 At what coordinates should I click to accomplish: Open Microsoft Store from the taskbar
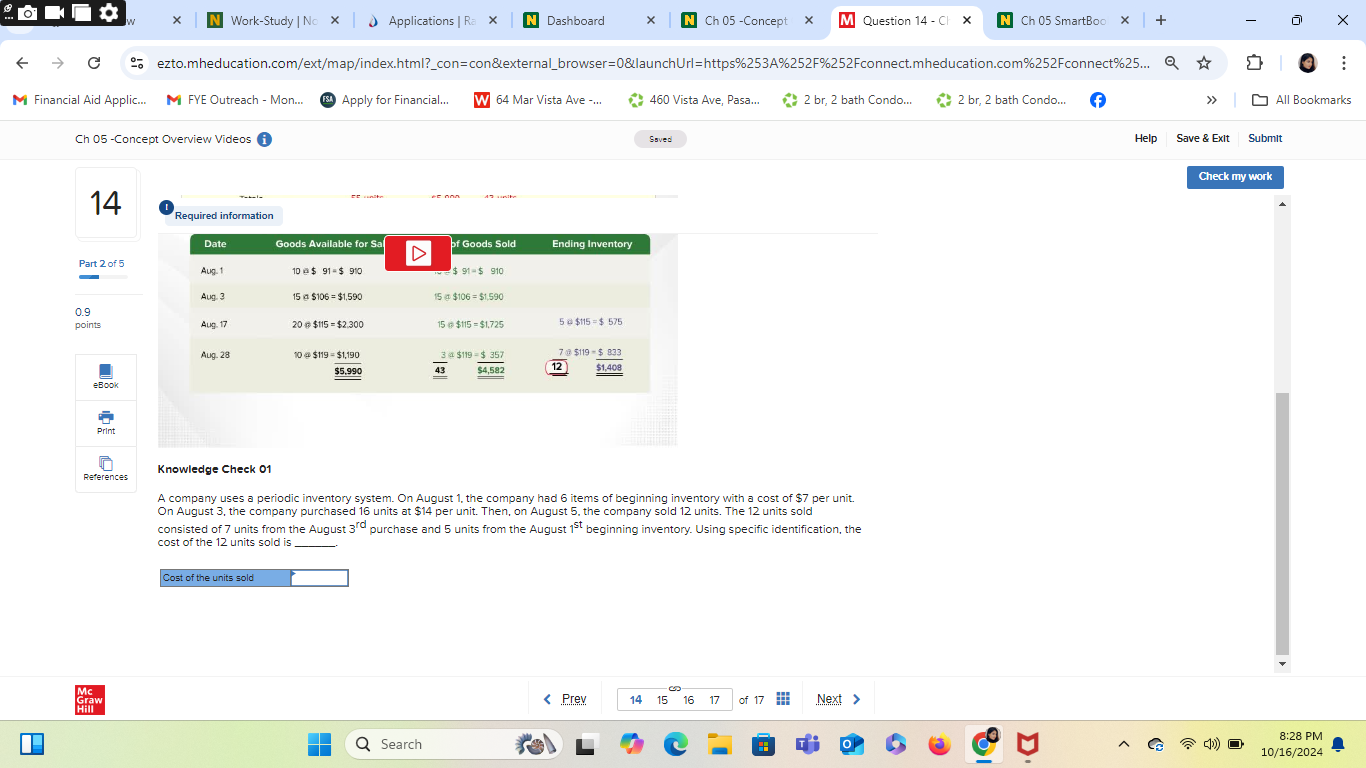pyautogui.click(x=763, y=744)
